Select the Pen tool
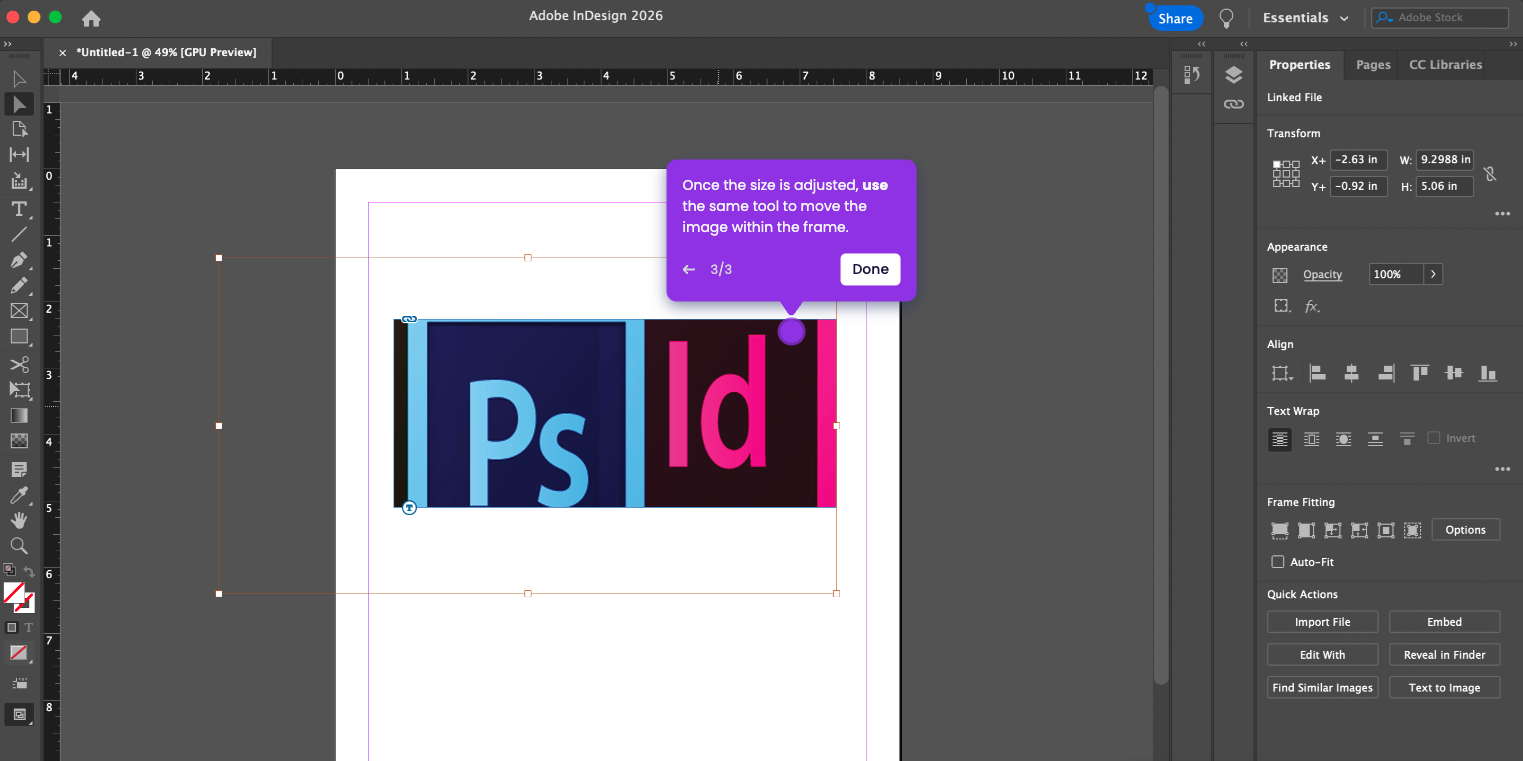 19,260
